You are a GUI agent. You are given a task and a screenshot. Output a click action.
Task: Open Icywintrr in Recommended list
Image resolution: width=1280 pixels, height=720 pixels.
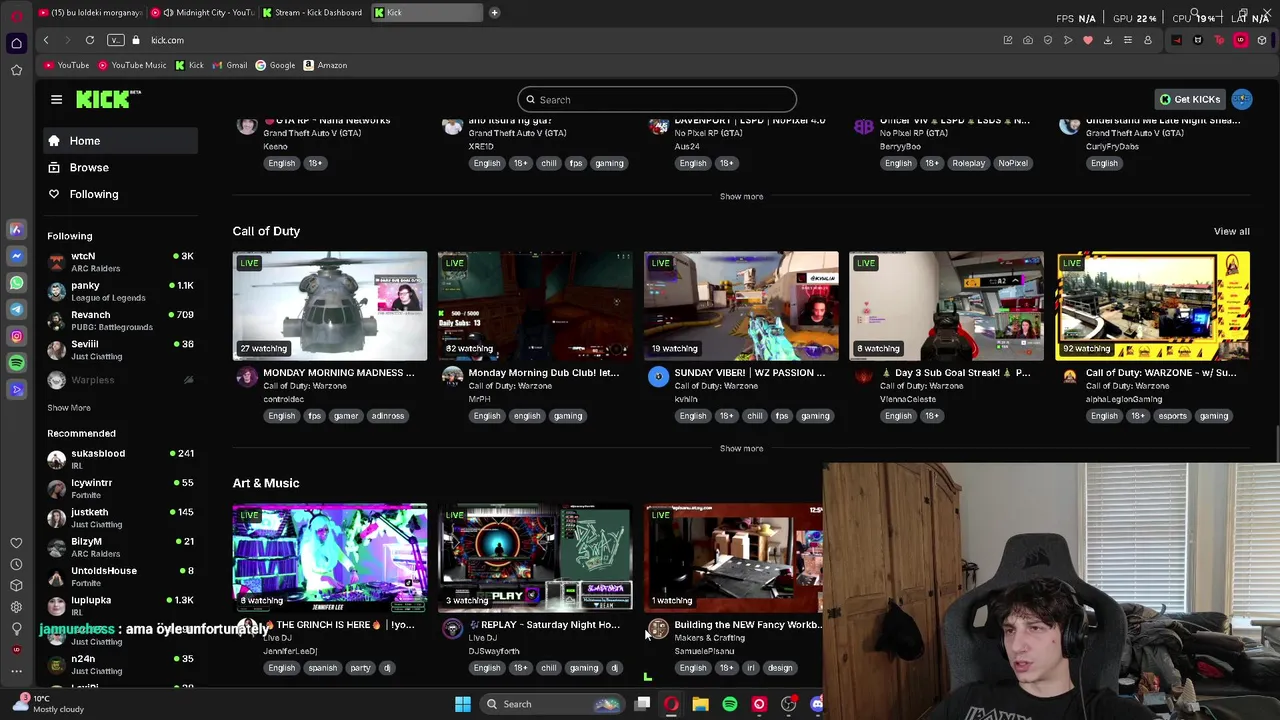click(x=120, y=488)
